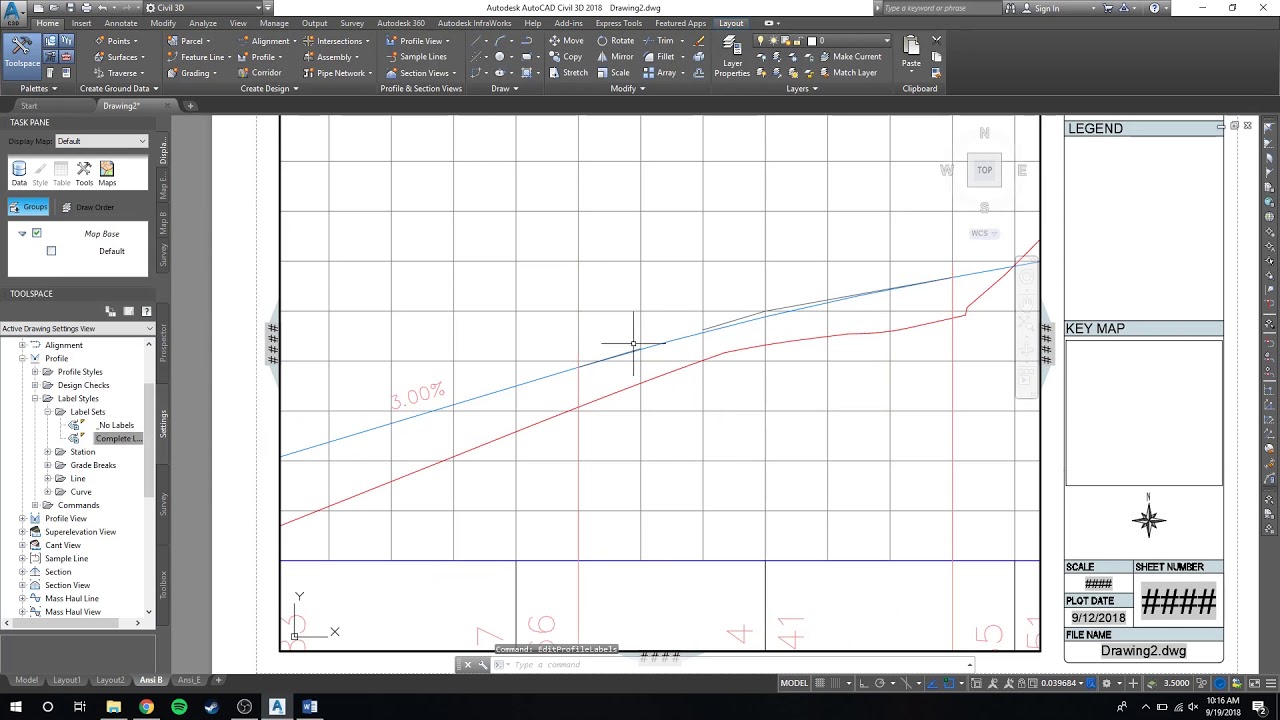Open the Display Map Default dropdown

101,141
